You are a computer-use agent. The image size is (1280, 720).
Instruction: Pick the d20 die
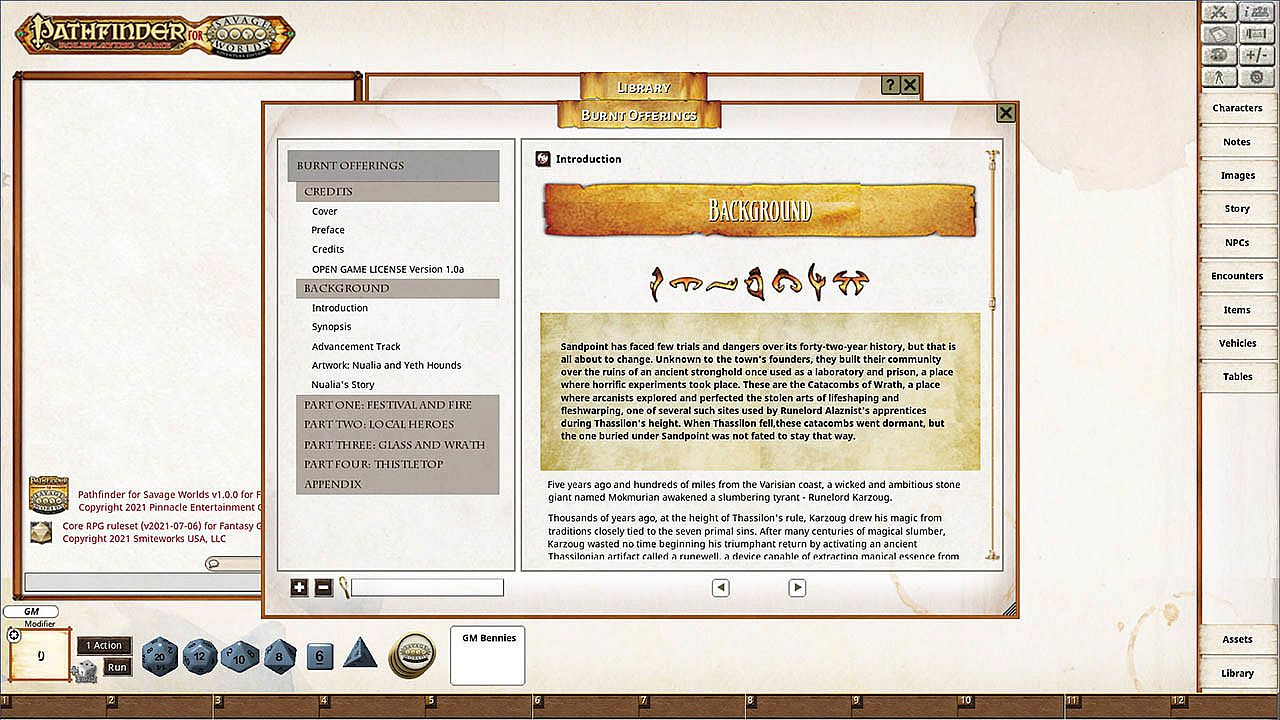[160, 656]
